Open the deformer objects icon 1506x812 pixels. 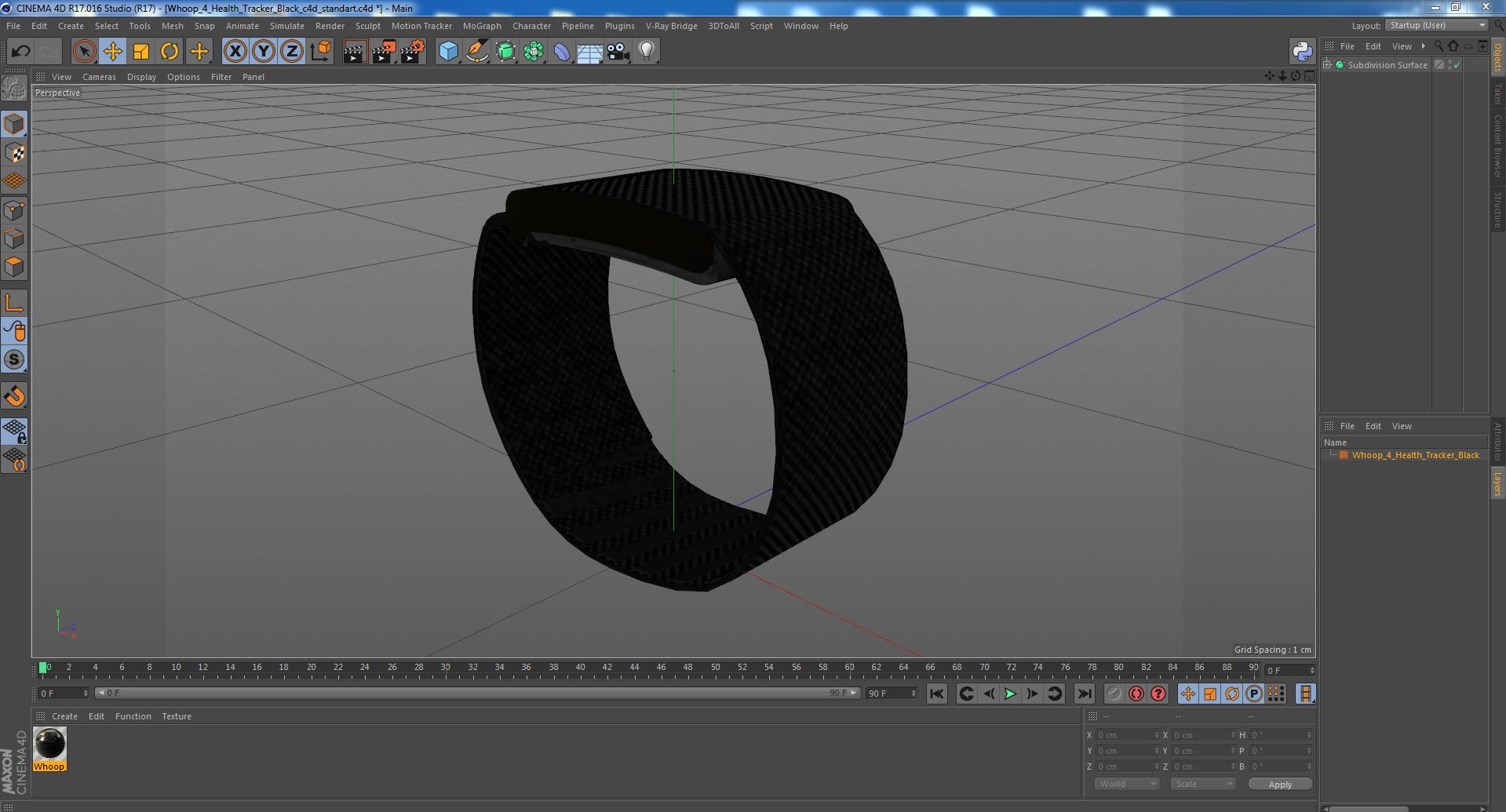click(x=562, y=52)
